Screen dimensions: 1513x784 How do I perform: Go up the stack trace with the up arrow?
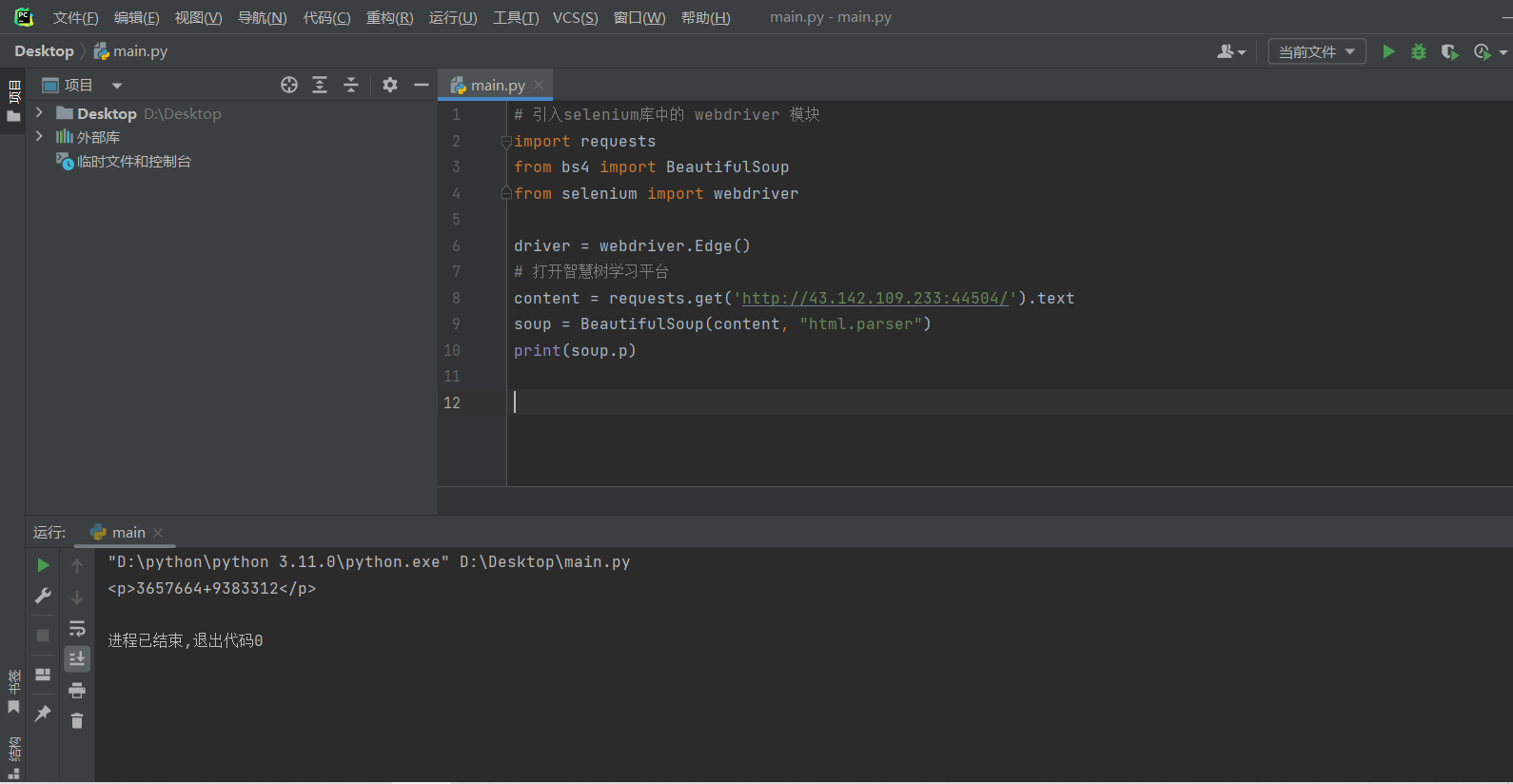coord(77,566)
